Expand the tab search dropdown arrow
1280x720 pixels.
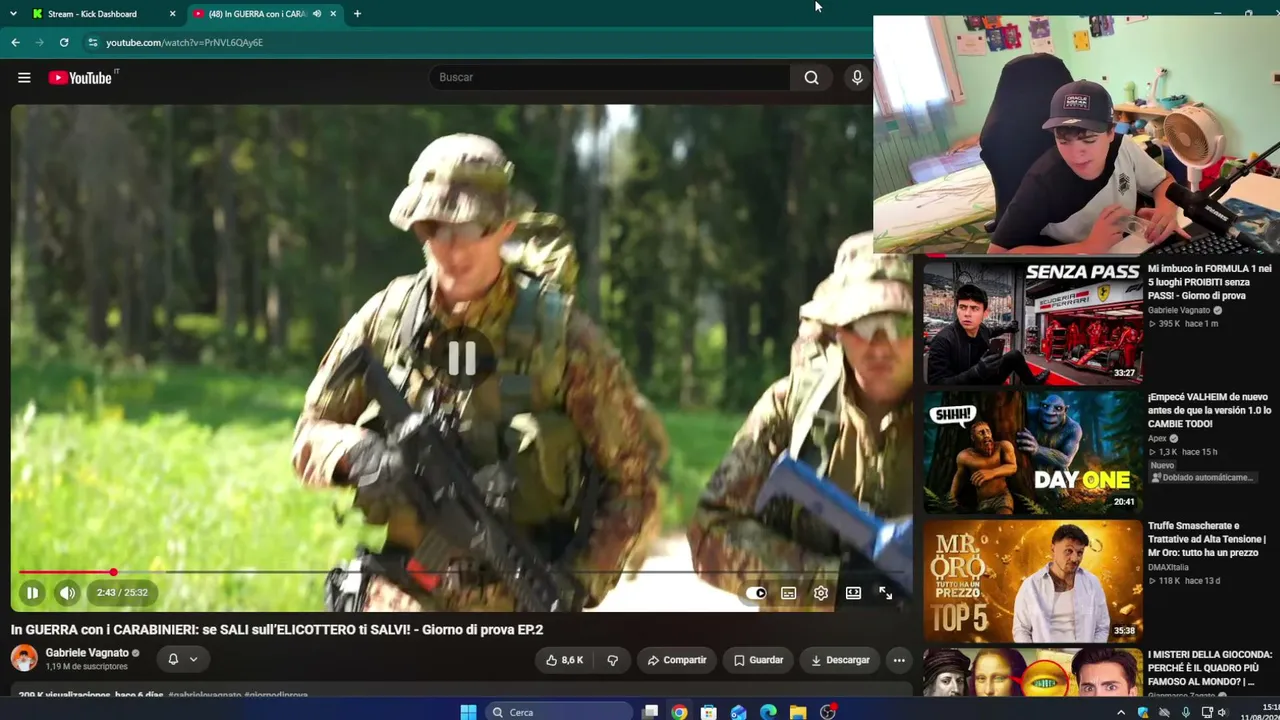13,14
